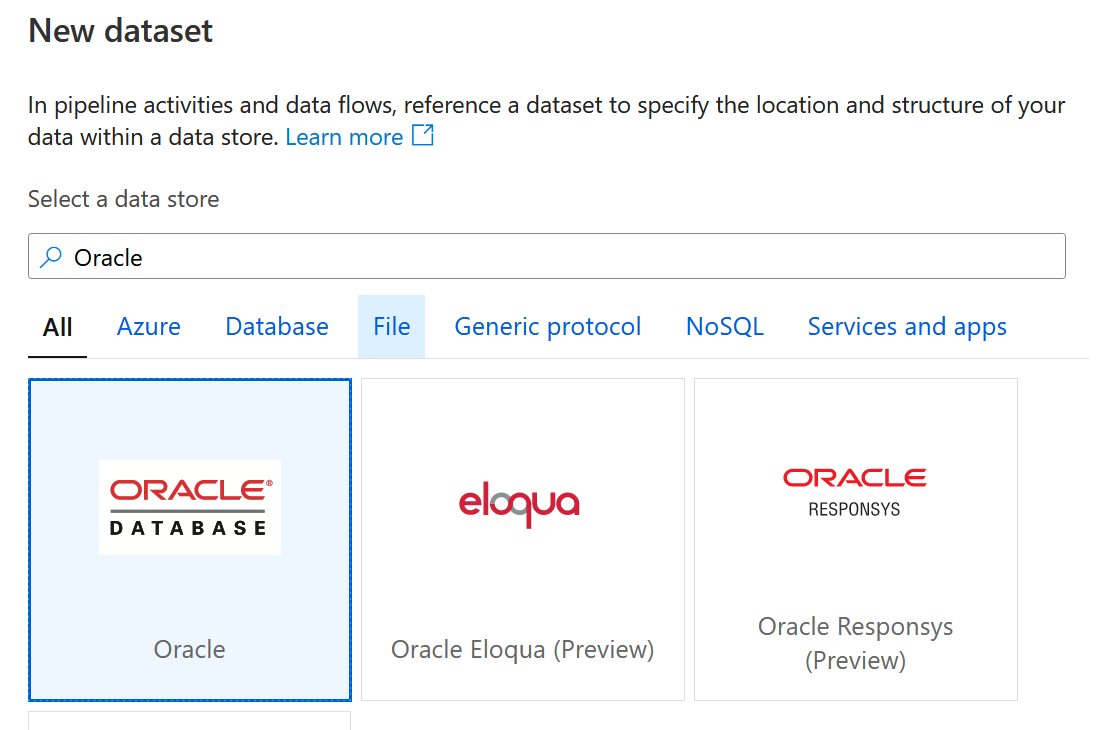This screenshot has width=1108, height=730.
Task: Focus the data store search box
Action: pos(560,257)
